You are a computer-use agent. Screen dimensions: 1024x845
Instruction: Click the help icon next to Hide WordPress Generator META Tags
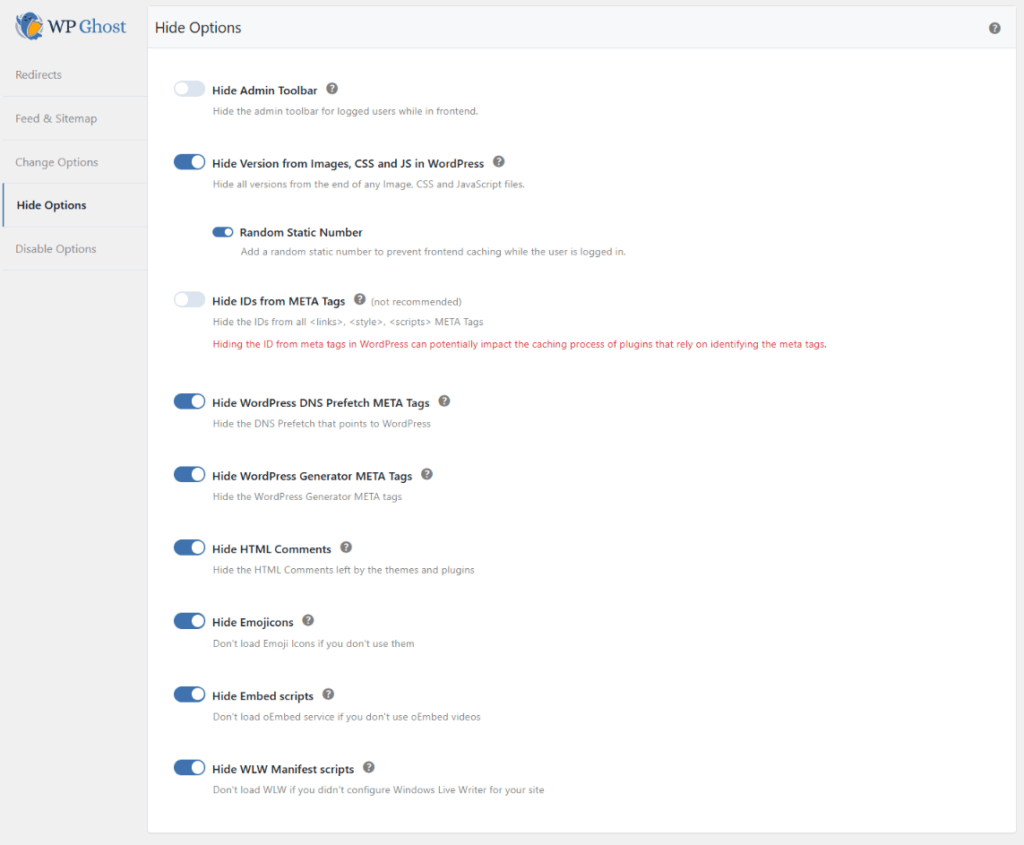click(x=427, y=474)
